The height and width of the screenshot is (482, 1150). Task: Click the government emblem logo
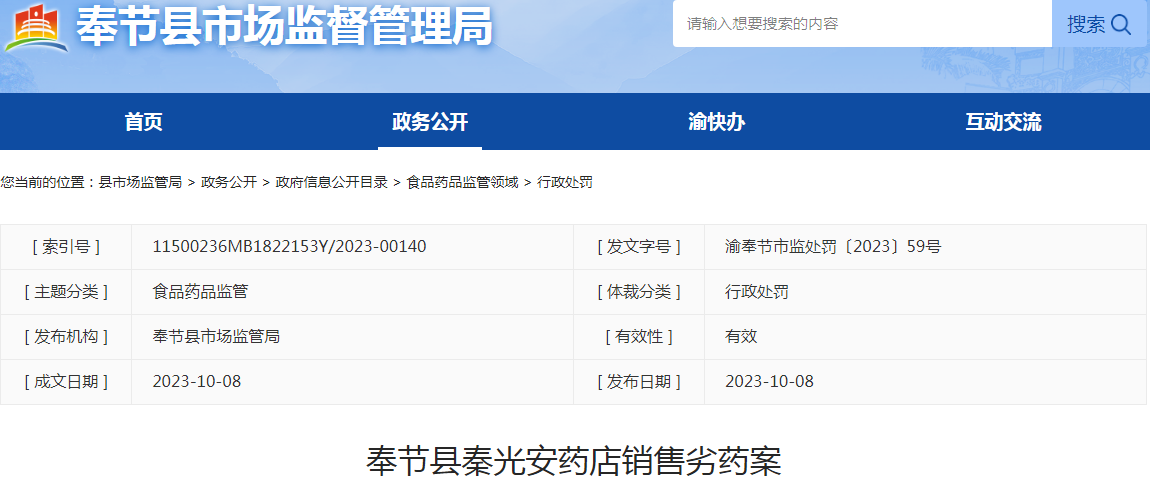[x=37, y=27]
